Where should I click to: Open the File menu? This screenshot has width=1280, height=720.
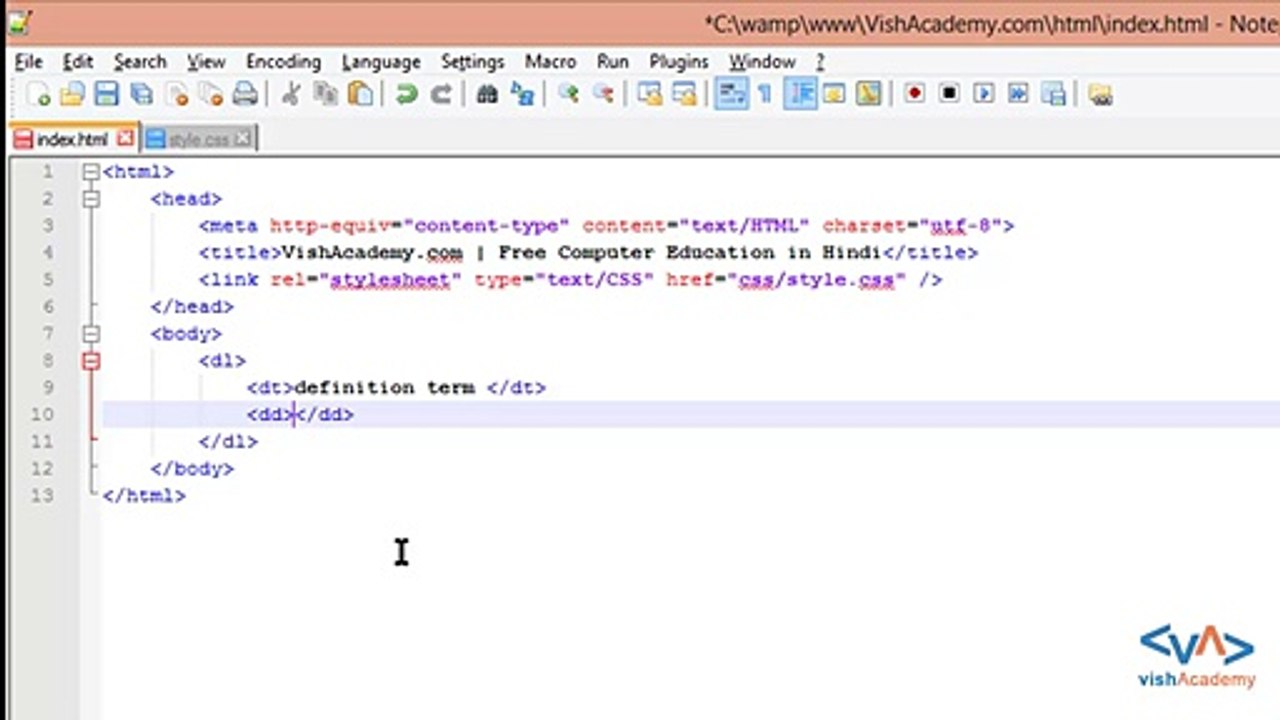[x=28, y=62]
